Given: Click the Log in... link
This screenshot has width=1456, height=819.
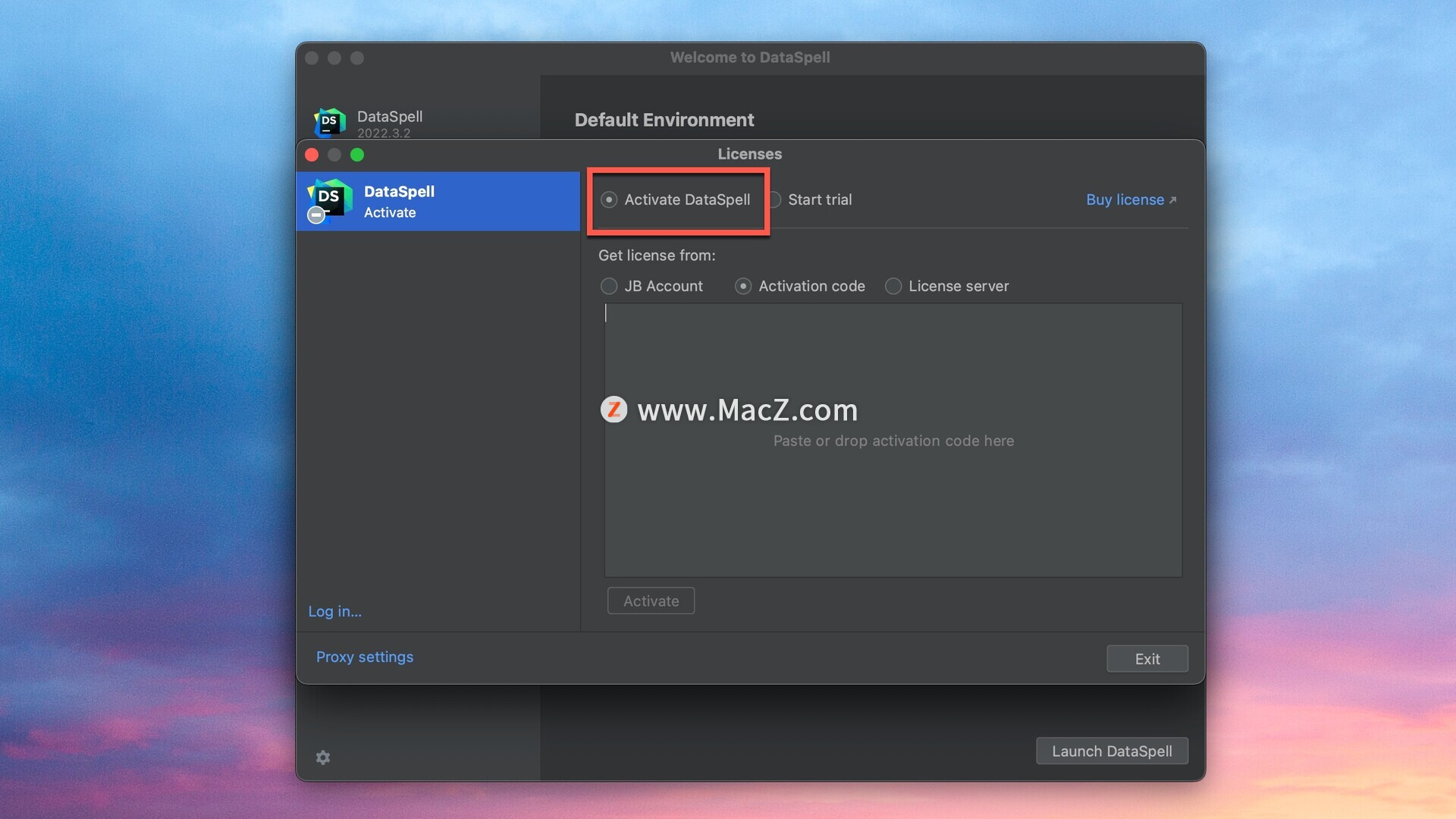Looking at the screenshot, I should point(334,611).
